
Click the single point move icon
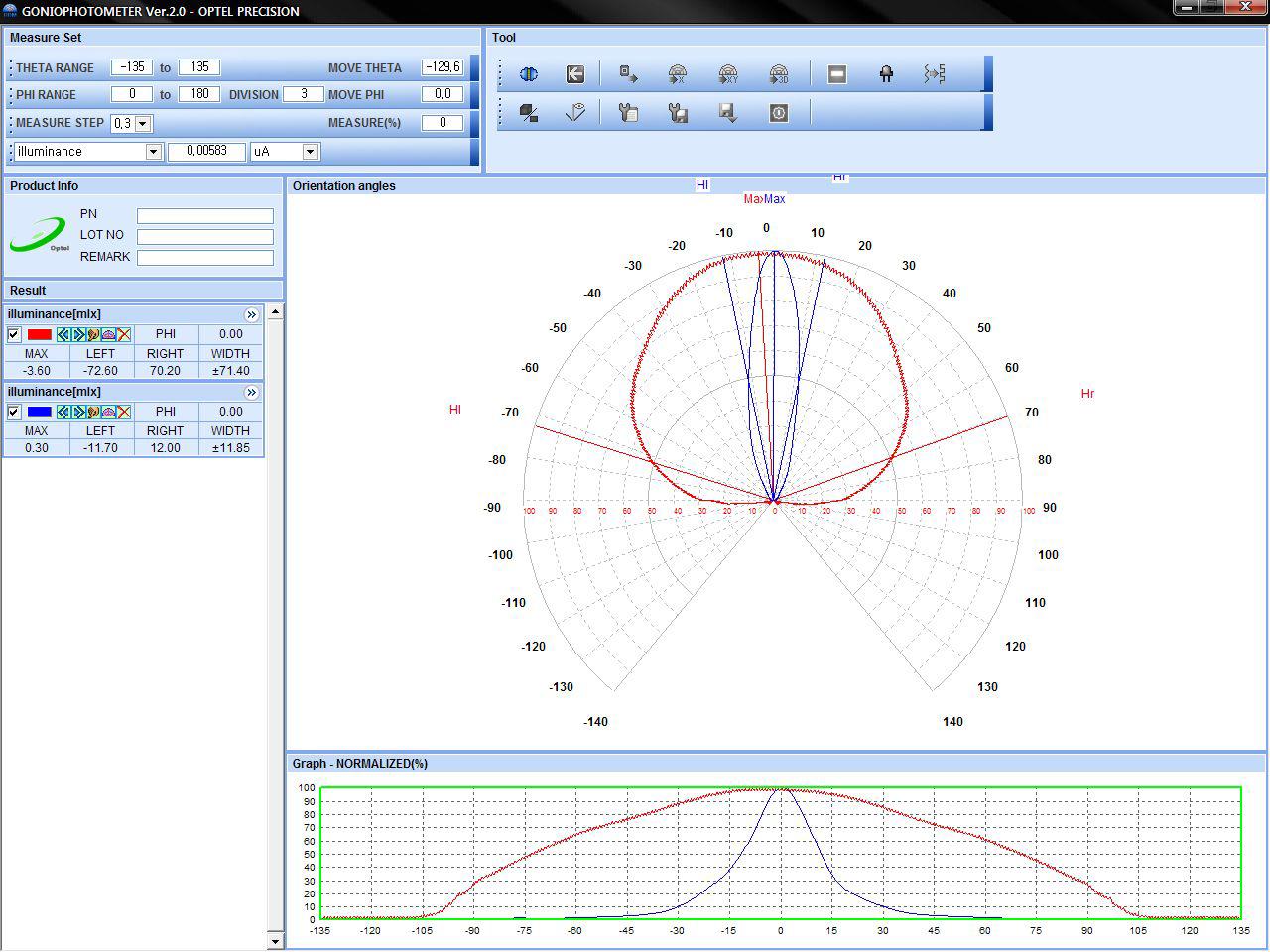tap(628, 74)
